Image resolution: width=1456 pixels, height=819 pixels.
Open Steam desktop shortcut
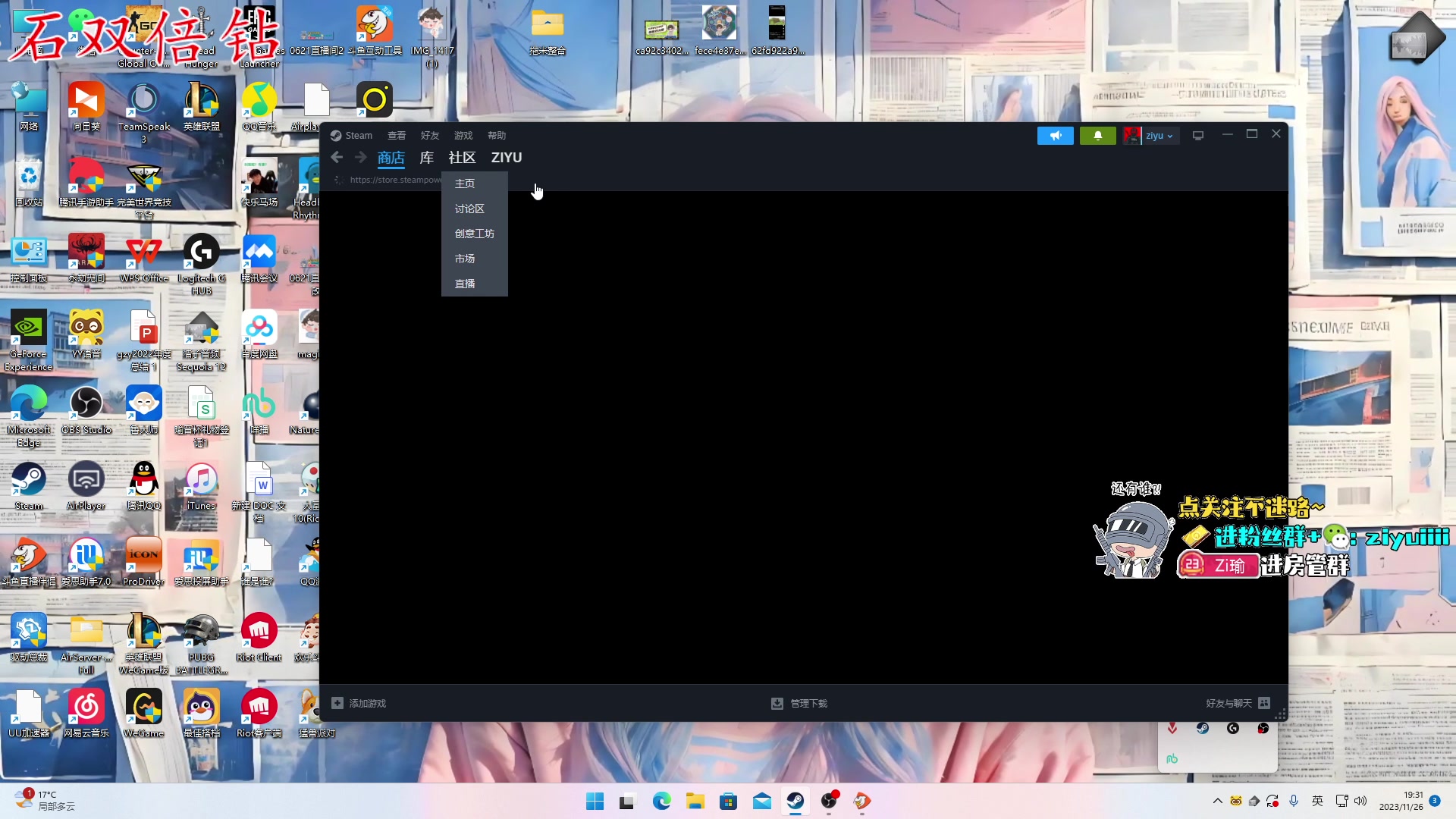(29, 486)
